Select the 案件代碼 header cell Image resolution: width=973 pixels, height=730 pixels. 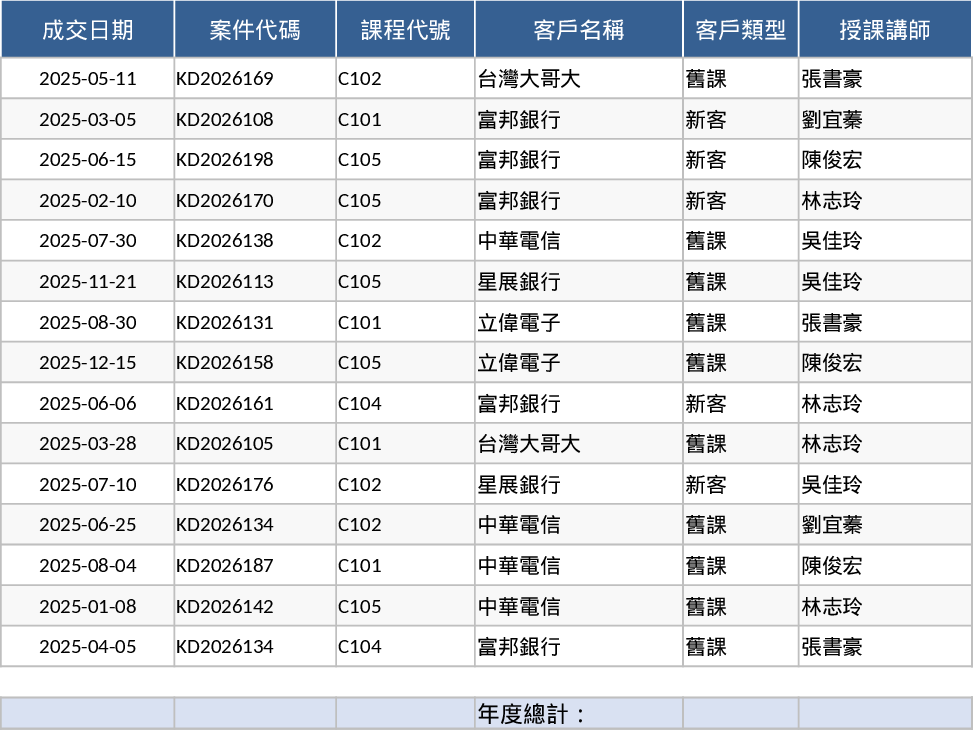(x=255, y=30)
